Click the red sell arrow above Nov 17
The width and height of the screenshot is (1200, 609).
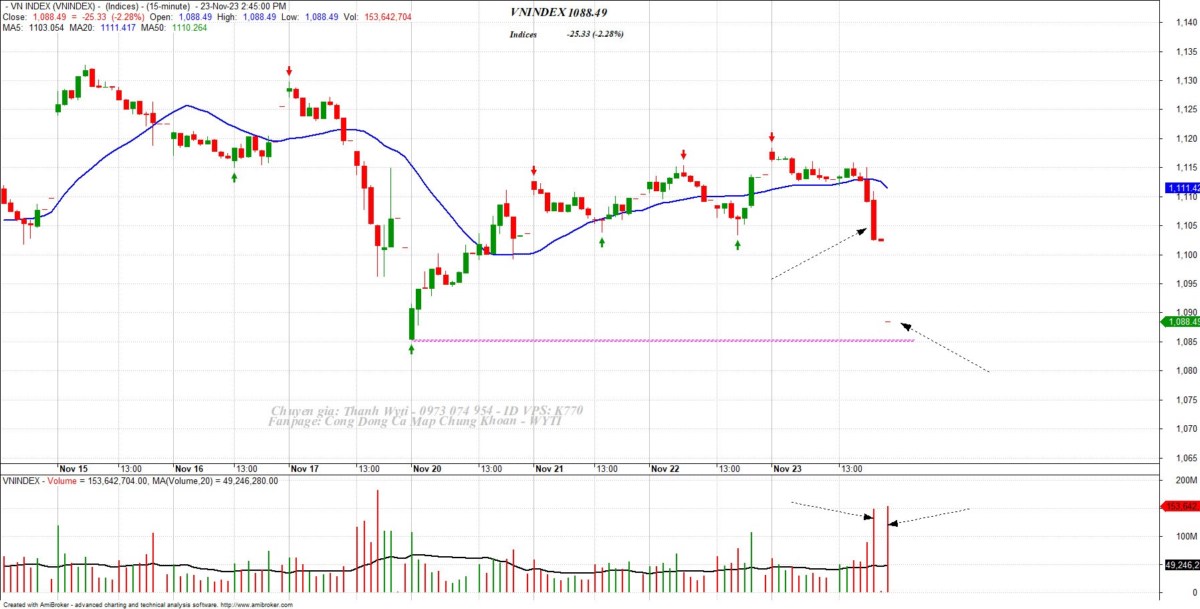click(x=289, y=70)
